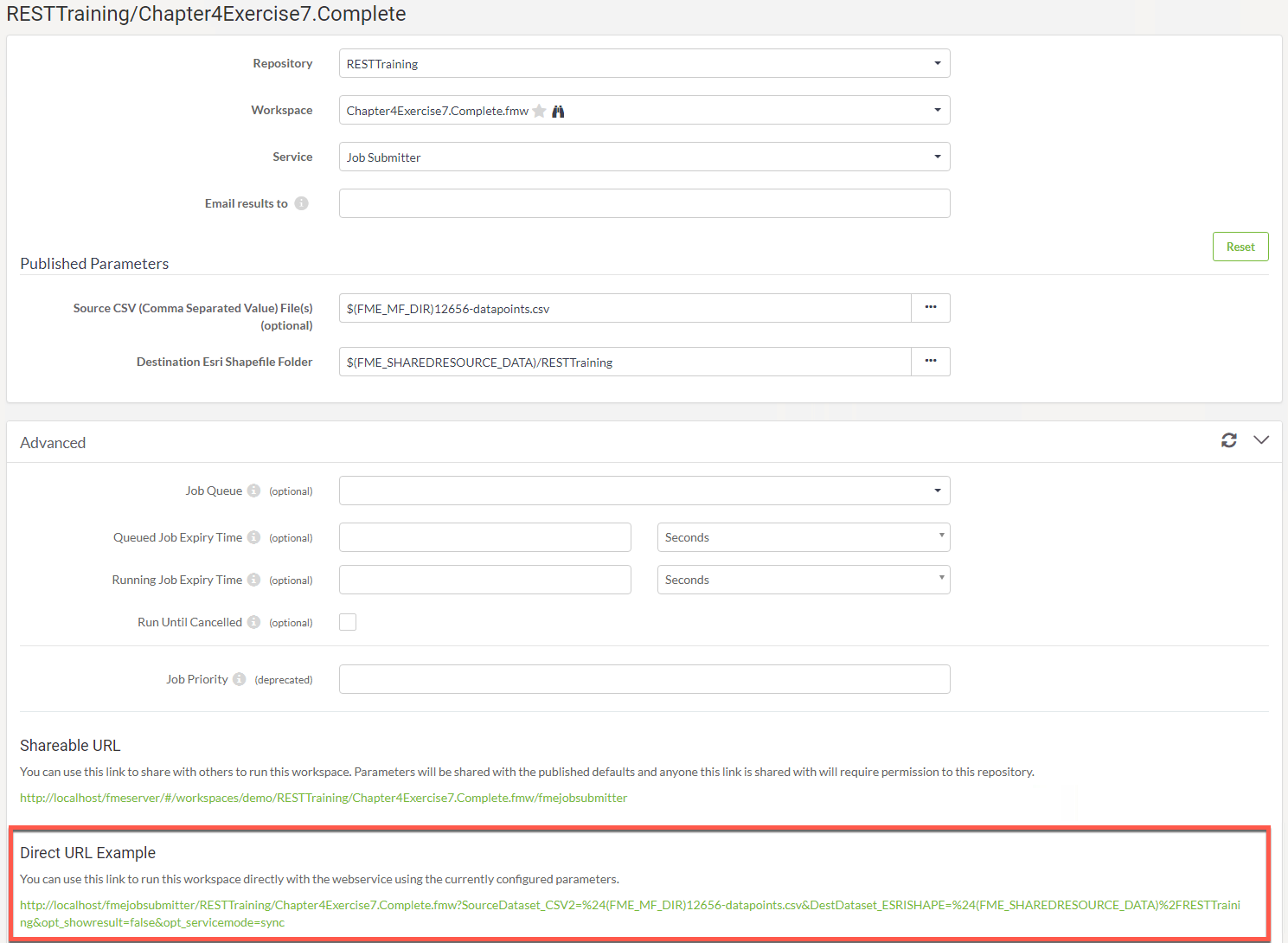1288x943 pixels.
Task: Open the Repository dropdown
Action: click(644, 63)
